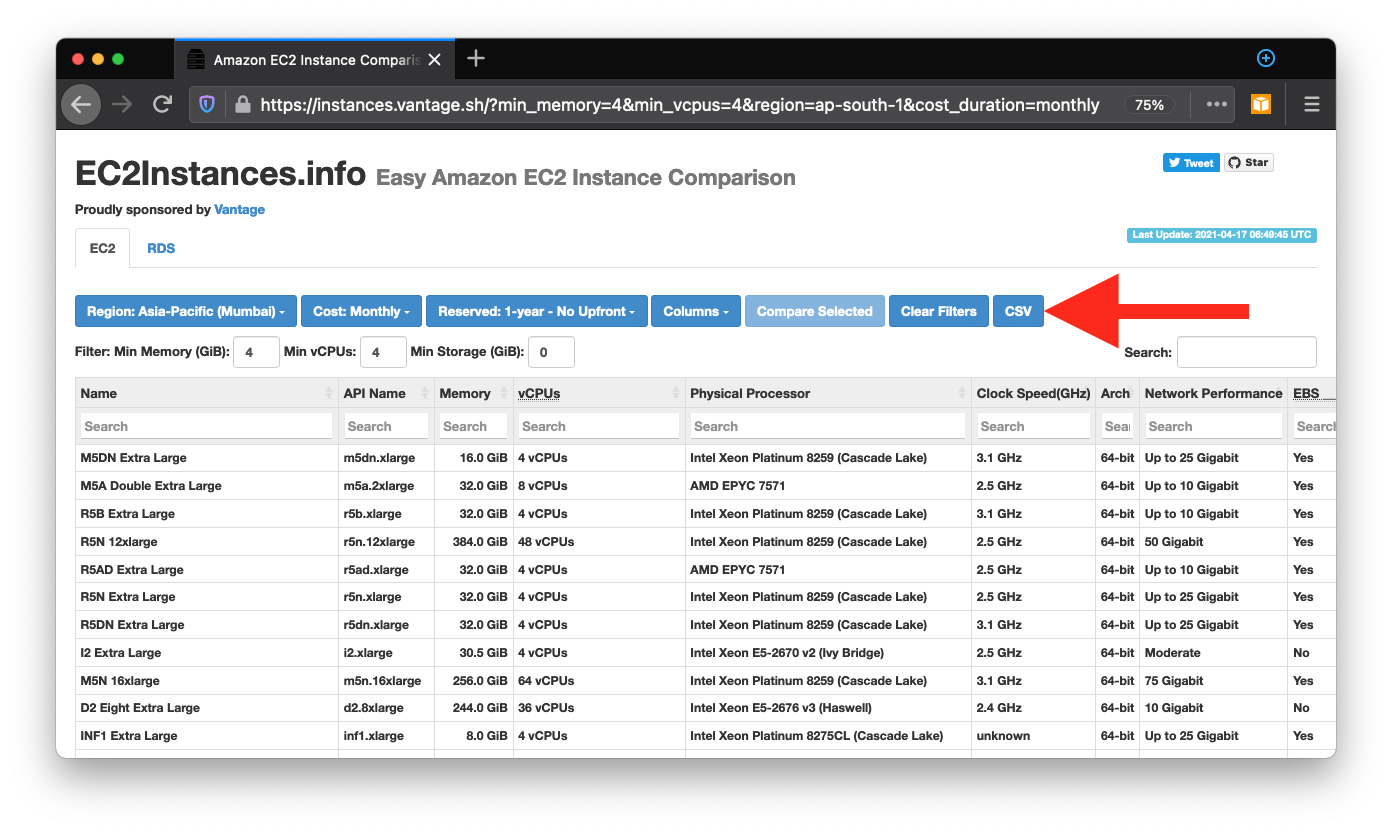Click the Twitter bird on the Tweet button
1392x832 pixels.
coord(1175,162)
